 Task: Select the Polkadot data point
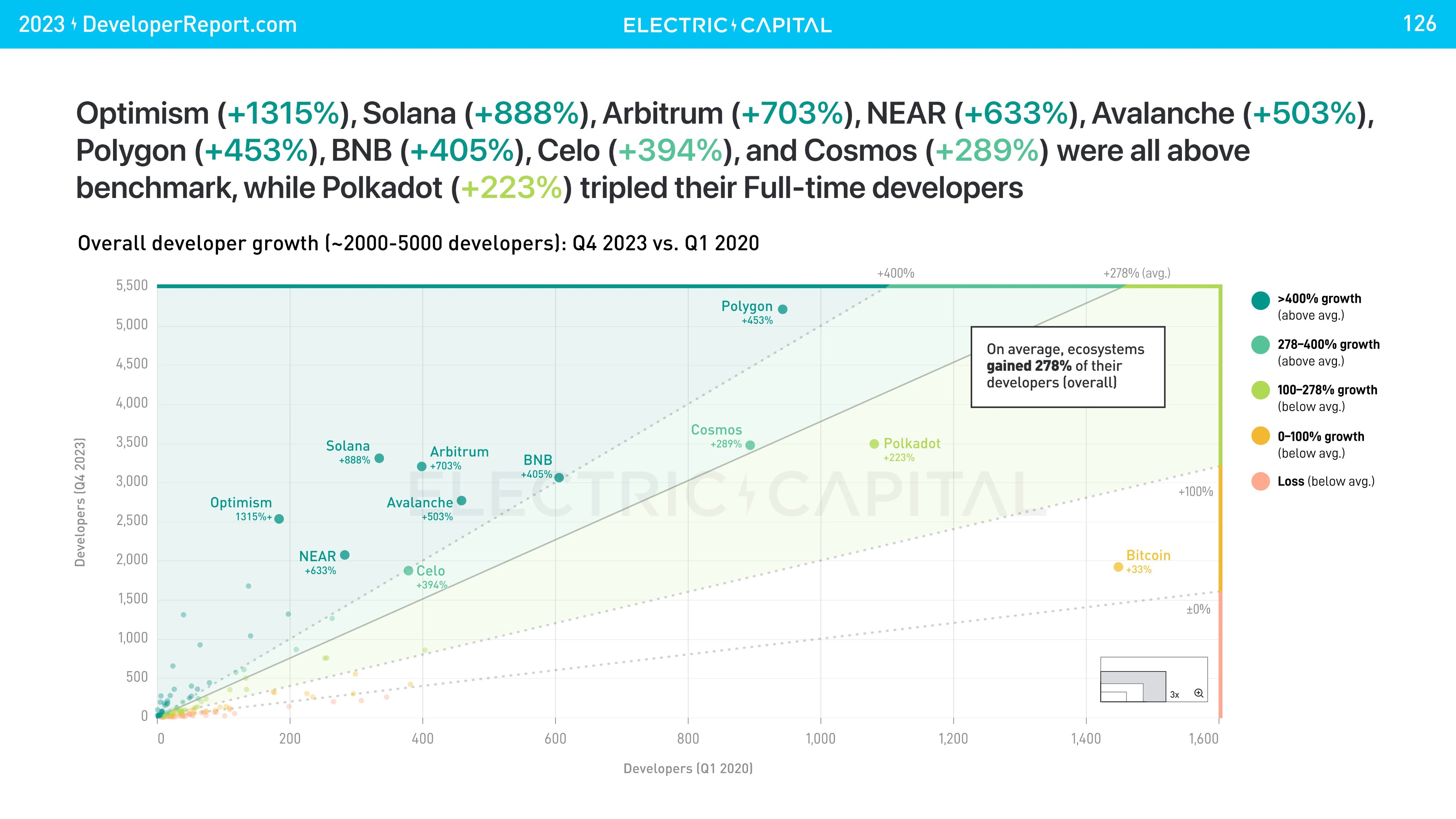pyautogui.click(x=874, y=444)
